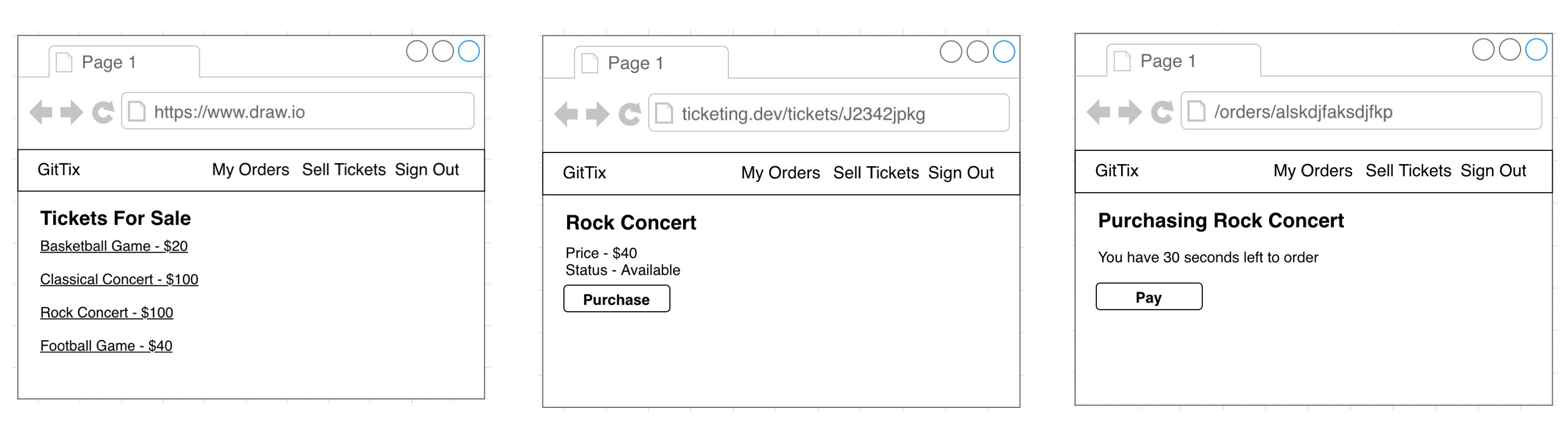
Task: Click reload icon in draw.io browser mockup
Action: (103, 112)
